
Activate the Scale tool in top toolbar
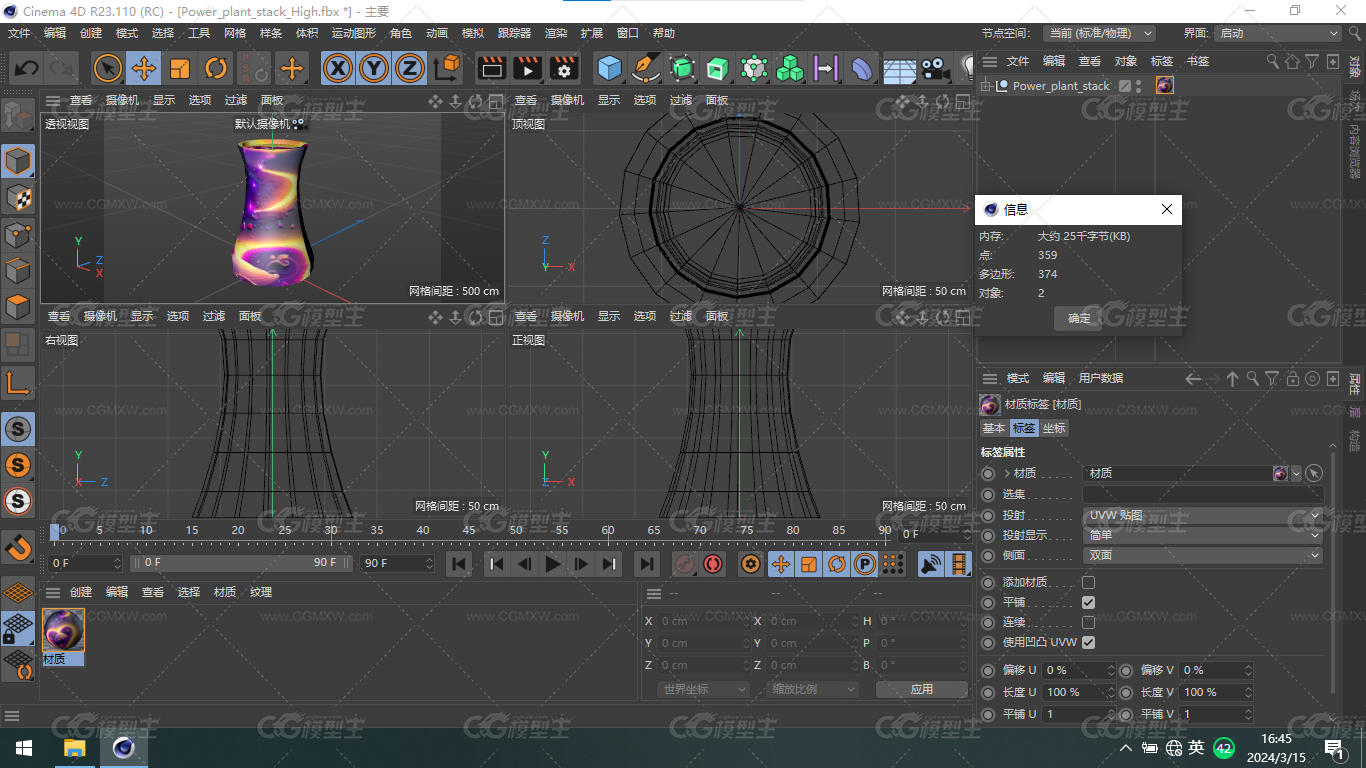(180, 68)
